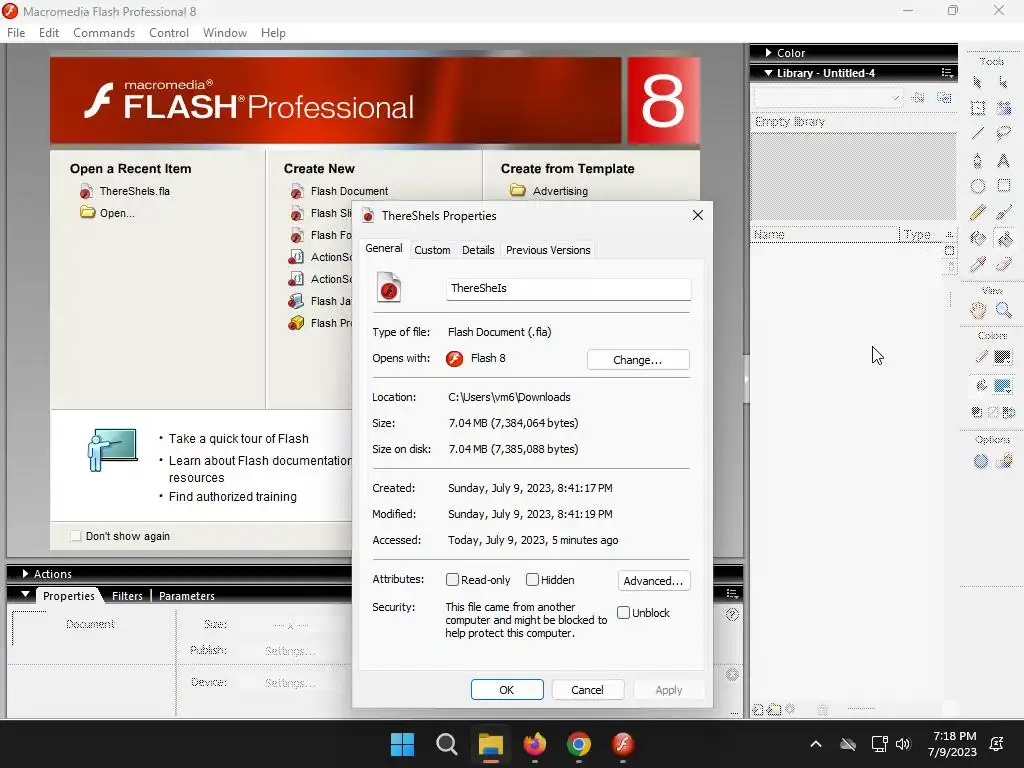Collapse the Properties panel with its triangle
The height and width of the screenshot is (768, 1024).
coord(25,595)
